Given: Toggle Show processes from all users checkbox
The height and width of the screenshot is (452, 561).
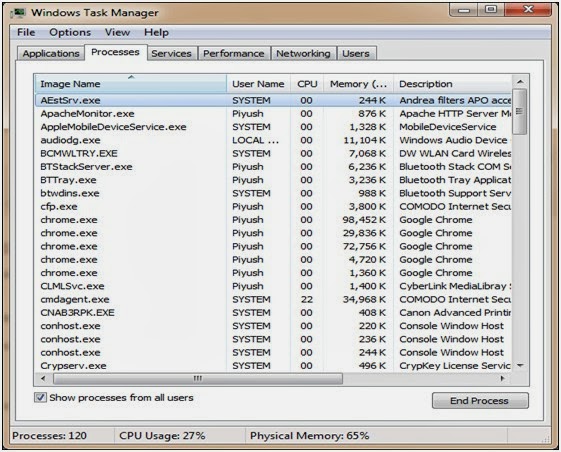Looking at the screenshot, I should [x=40, y=397].
